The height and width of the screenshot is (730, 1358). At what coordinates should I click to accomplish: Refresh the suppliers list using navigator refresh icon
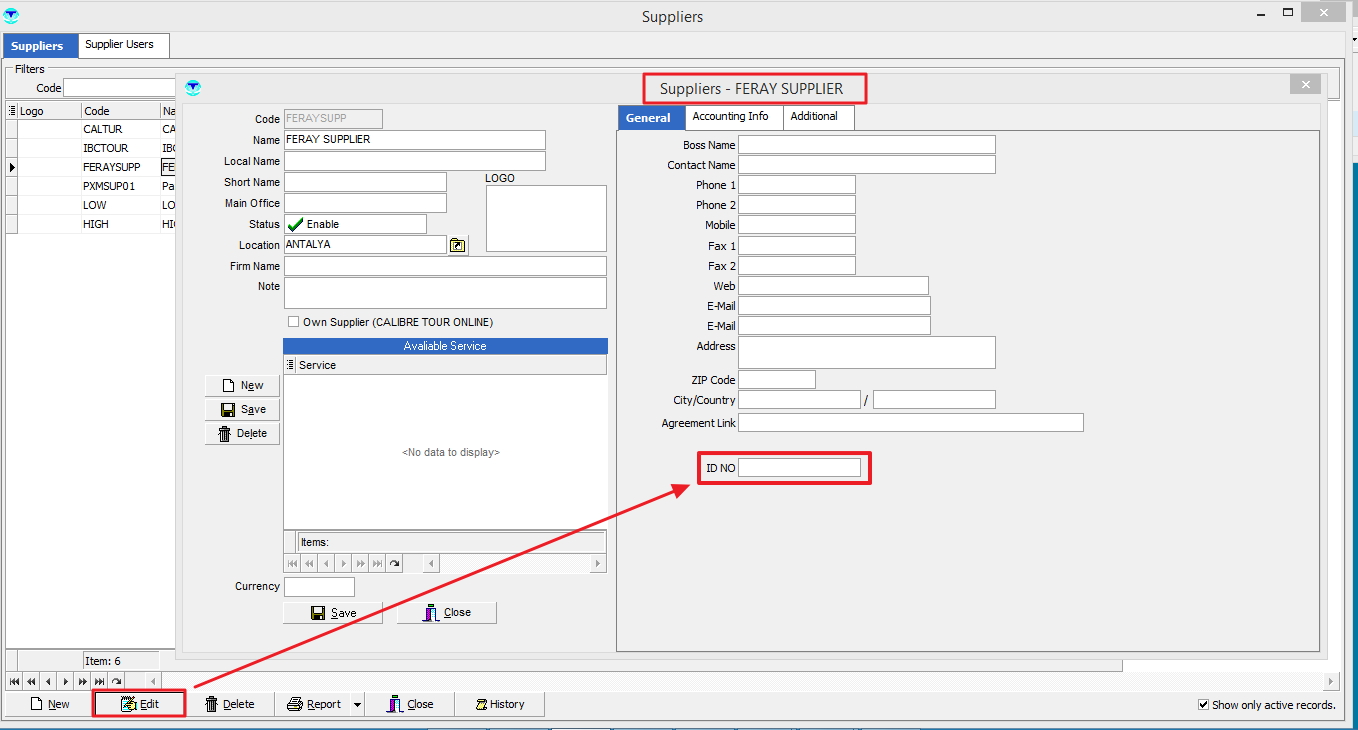point(117,681)
